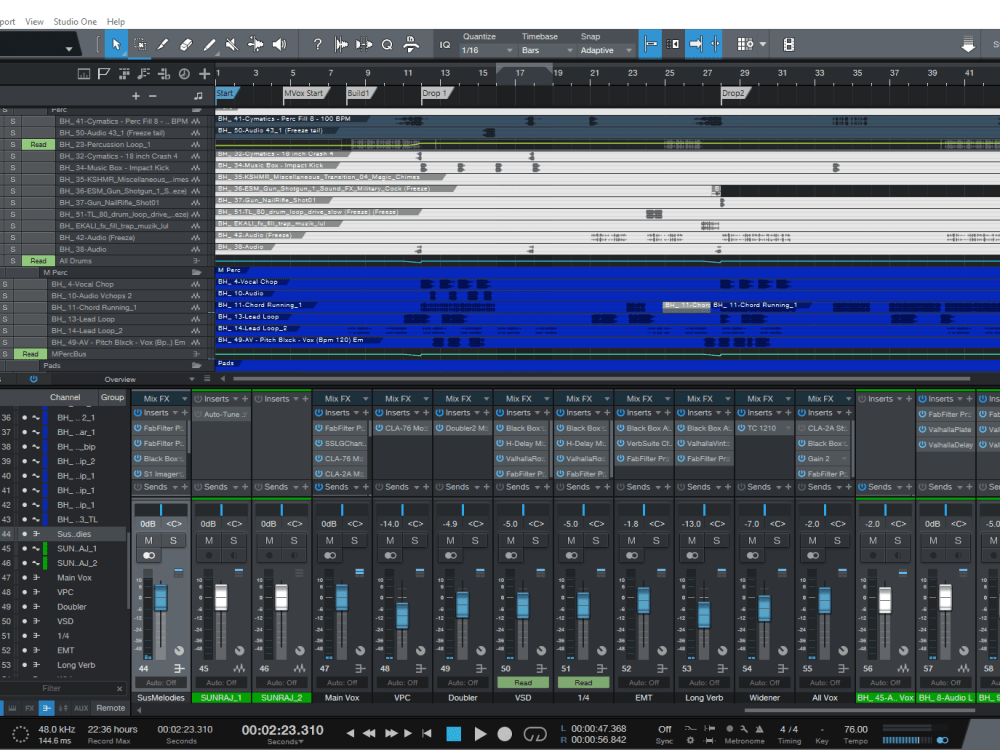Switch to the Remote tab above the transport
Screen dimensions: 1000x750
click(x=110, y=707)
